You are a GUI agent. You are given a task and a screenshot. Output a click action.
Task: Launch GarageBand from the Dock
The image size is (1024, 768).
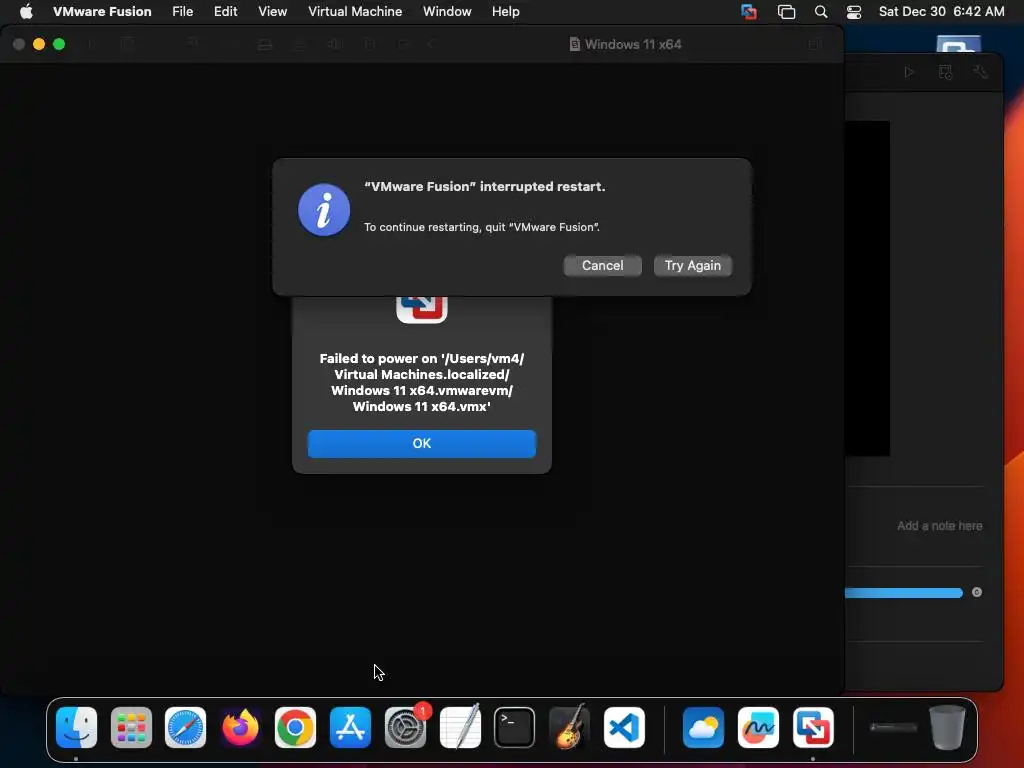pos(569,727)
